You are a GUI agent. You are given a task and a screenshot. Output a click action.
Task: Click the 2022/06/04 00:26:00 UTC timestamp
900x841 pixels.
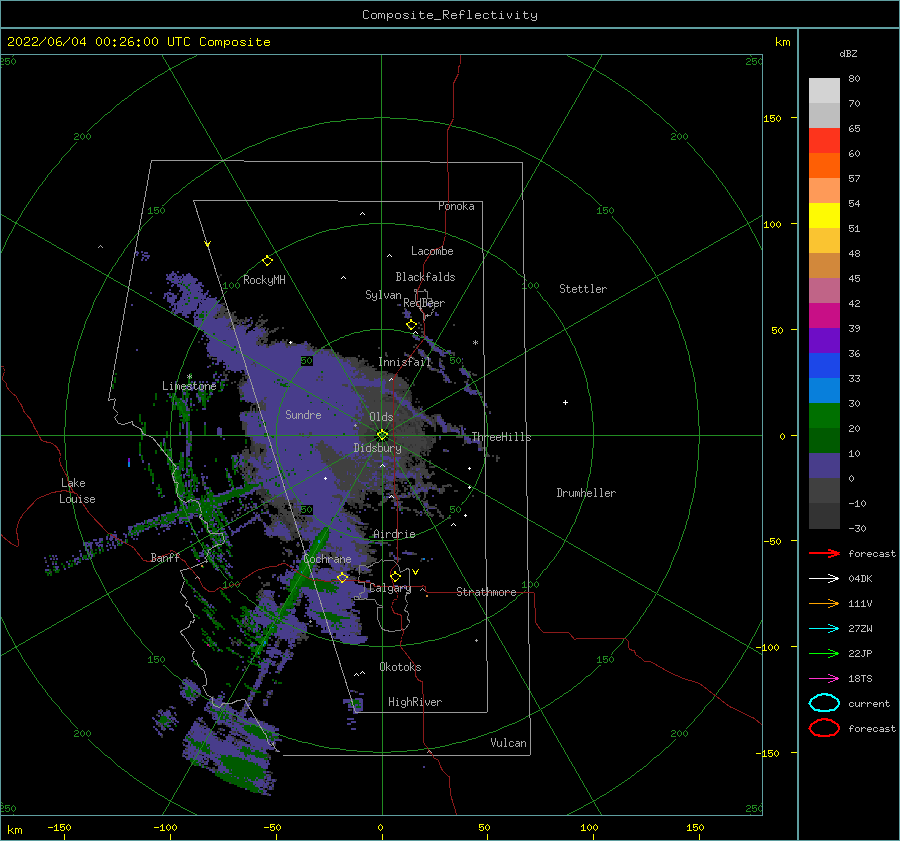99,42
